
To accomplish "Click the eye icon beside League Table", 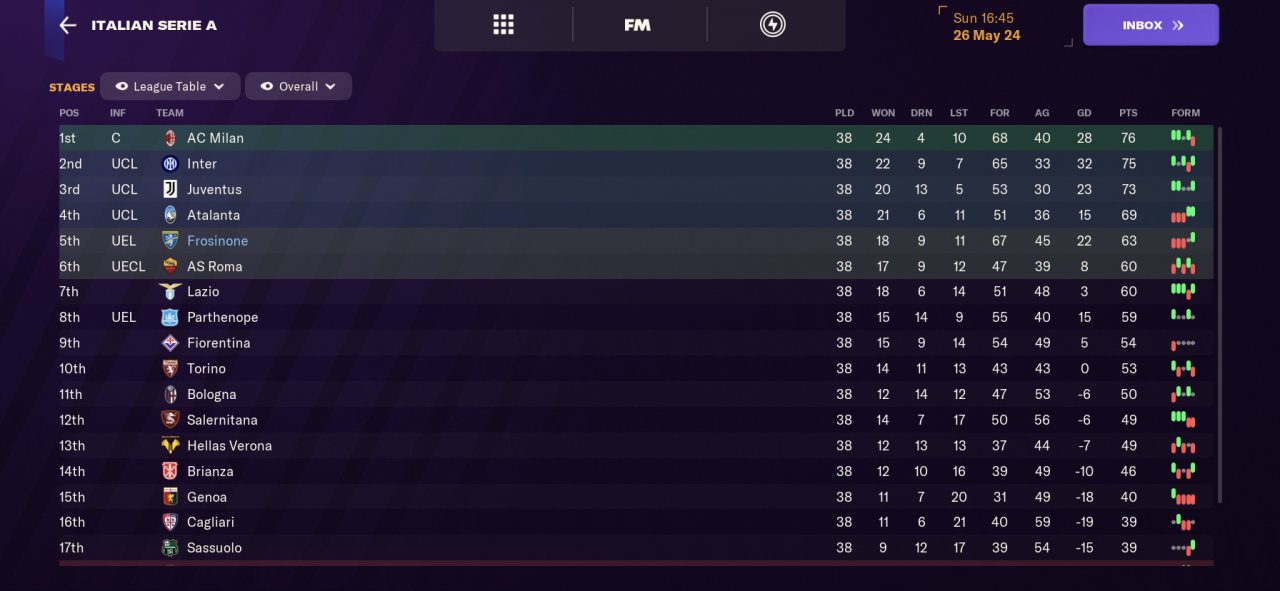I will [x=121, y=86].
